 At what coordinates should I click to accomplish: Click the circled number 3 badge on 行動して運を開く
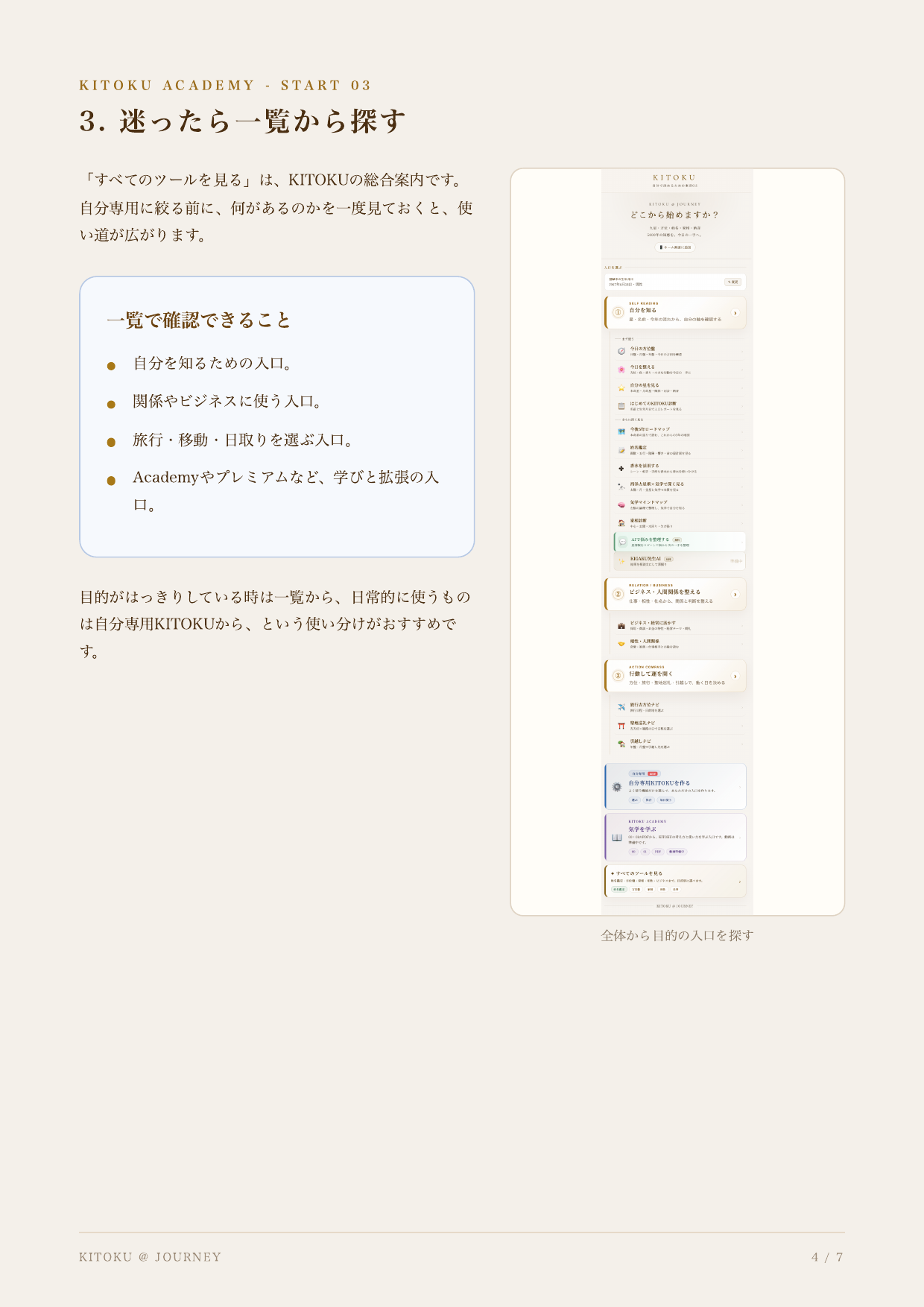pyautogui.click(x=618, y=676)
